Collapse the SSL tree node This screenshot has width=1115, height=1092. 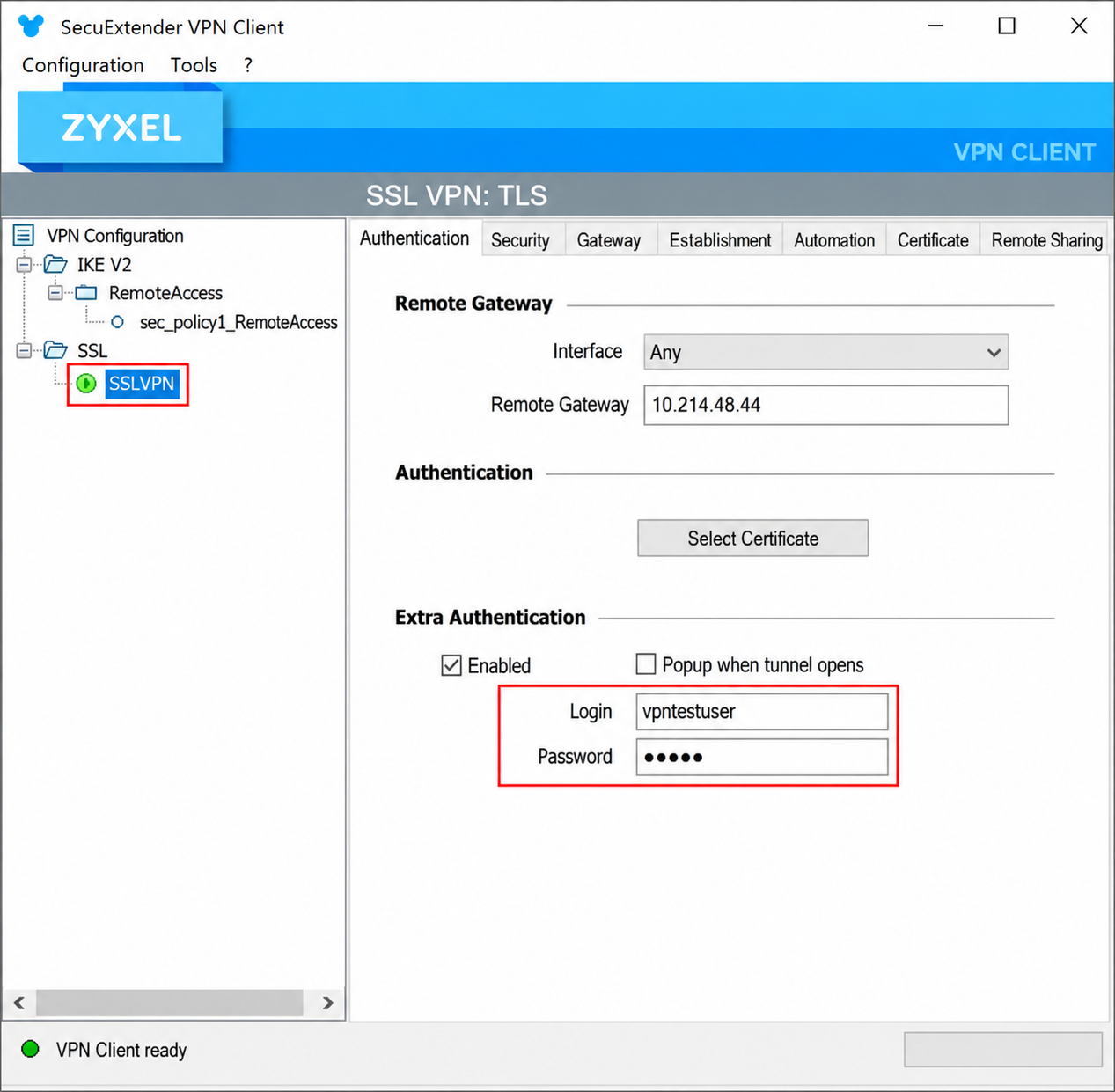(24, 350)
